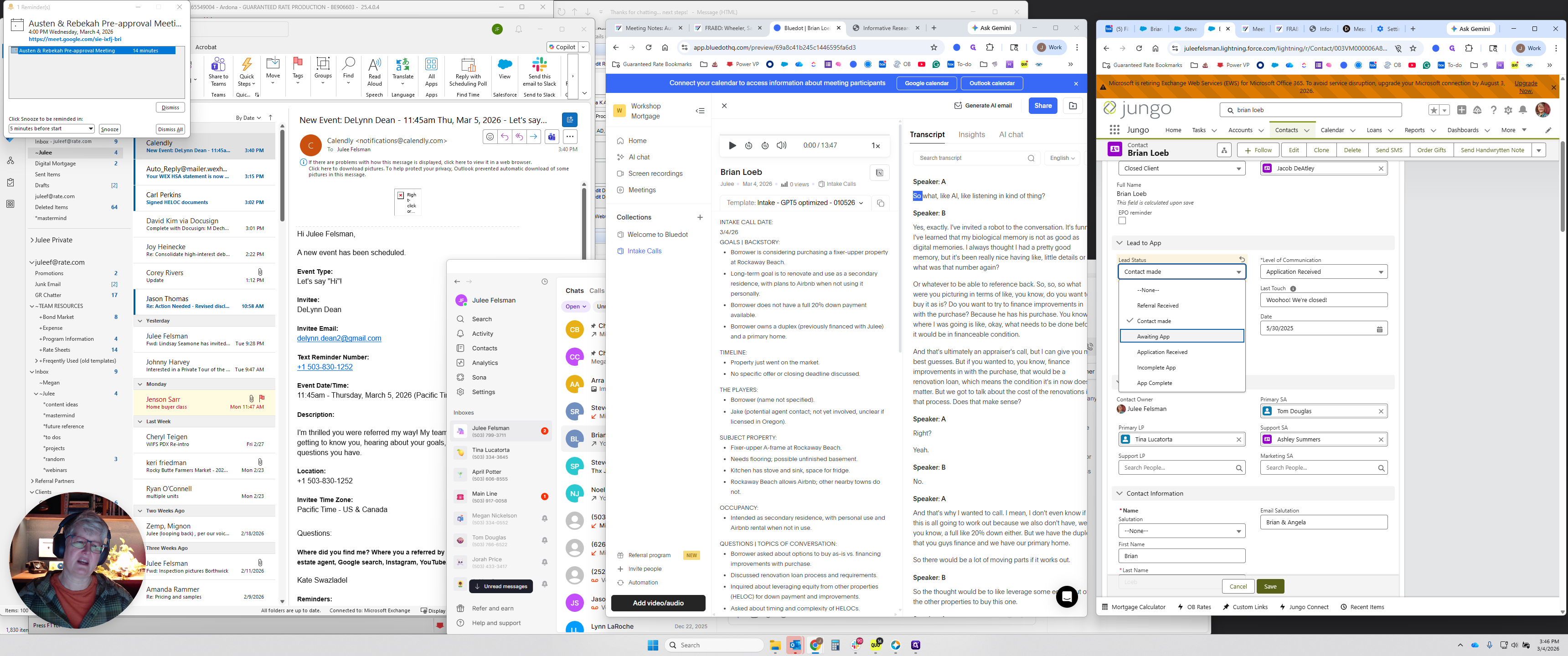The width and height of the screenshot is (1568, 656).
Task: Click Save on the contact form
Action: [x=1270, y=587]
